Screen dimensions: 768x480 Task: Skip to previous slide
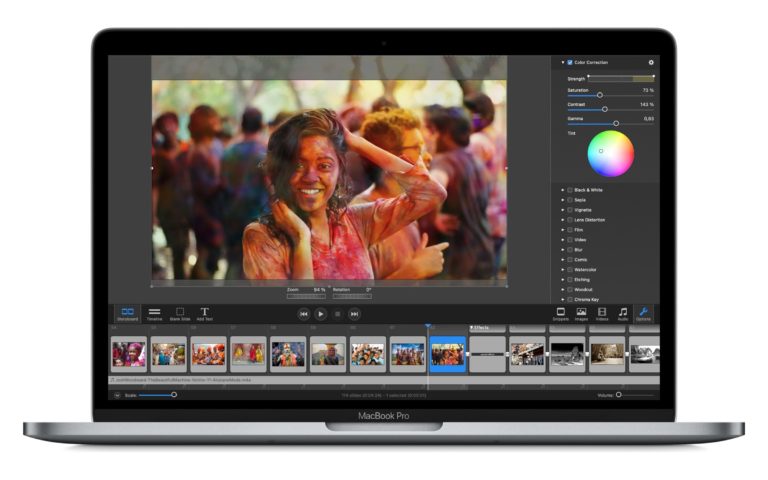(304, 314)
